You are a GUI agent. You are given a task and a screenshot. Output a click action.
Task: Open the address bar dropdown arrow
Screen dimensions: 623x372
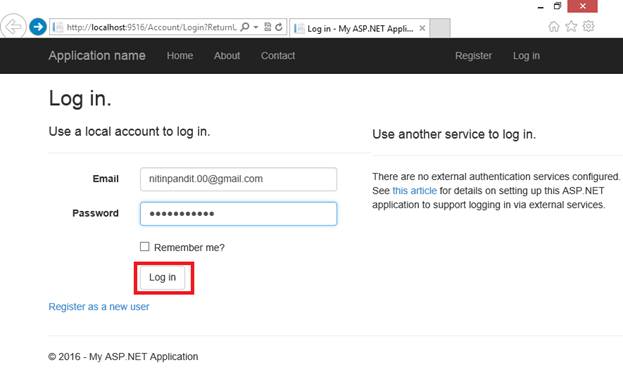(x=256, y=27)
